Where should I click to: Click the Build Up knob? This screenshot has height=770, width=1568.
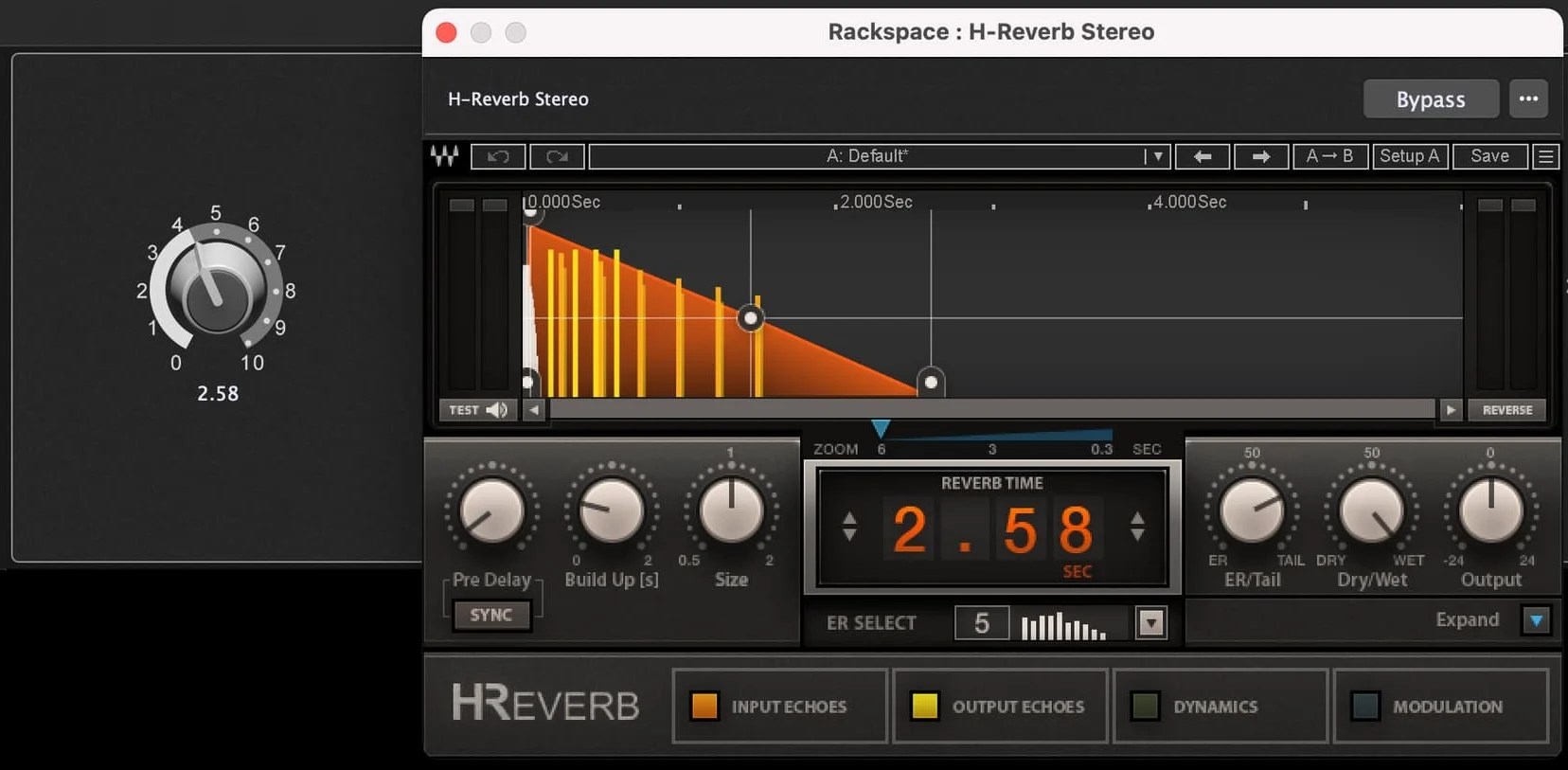(x=611, y=511)
